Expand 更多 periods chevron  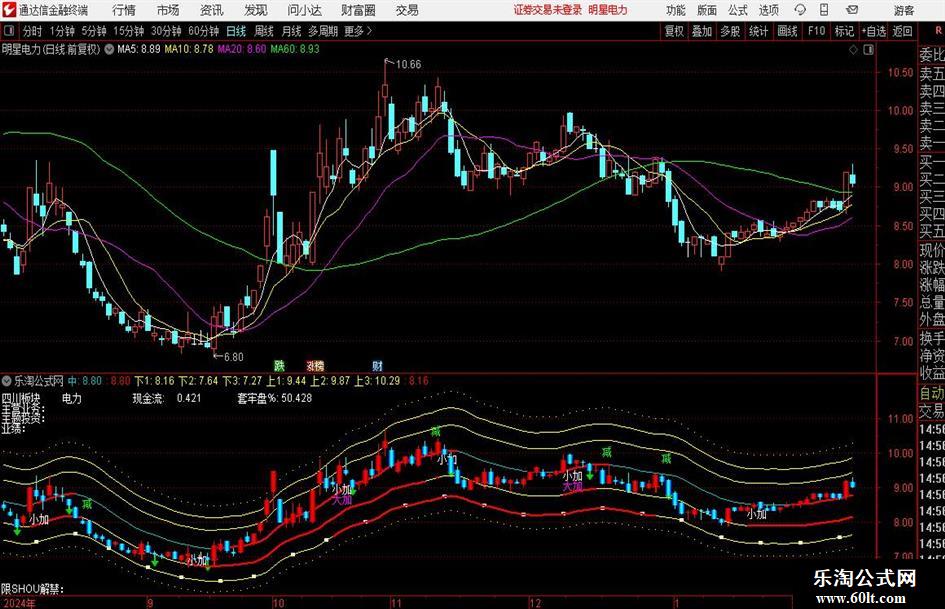(x=369, y=31)
